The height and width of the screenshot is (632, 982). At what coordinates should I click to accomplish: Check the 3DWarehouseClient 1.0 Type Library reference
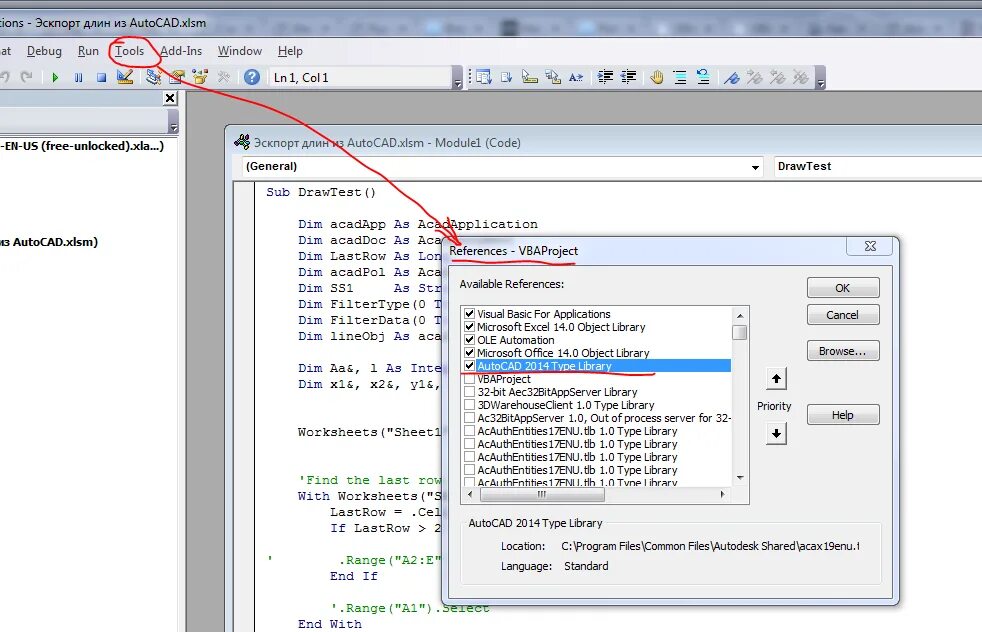(467, 405)
